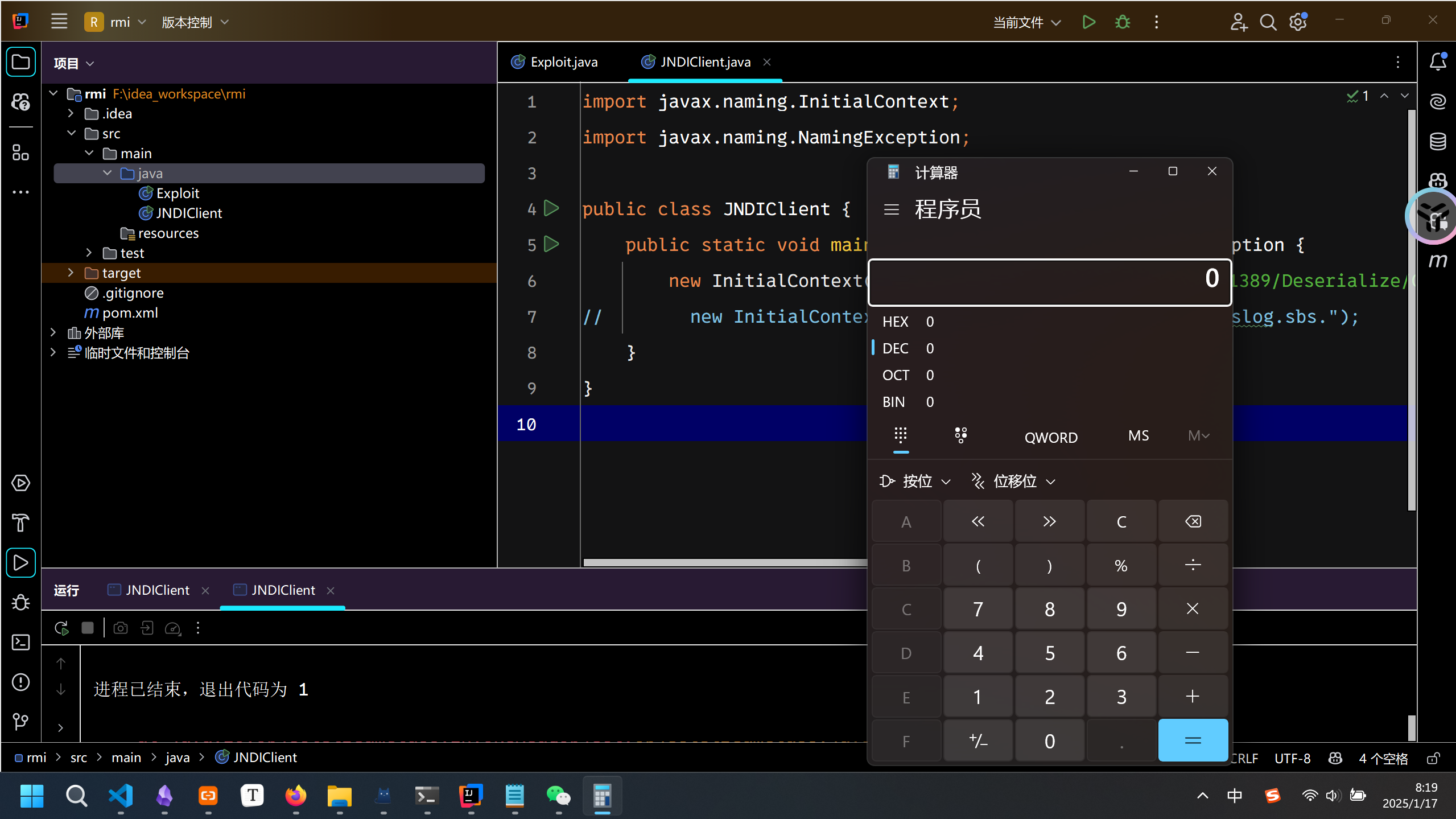The height and width of the screenshot is (819, 1456).
Task: Select DEC number base in calculator
Action: pyautogui.click(x=1050, y=348)
